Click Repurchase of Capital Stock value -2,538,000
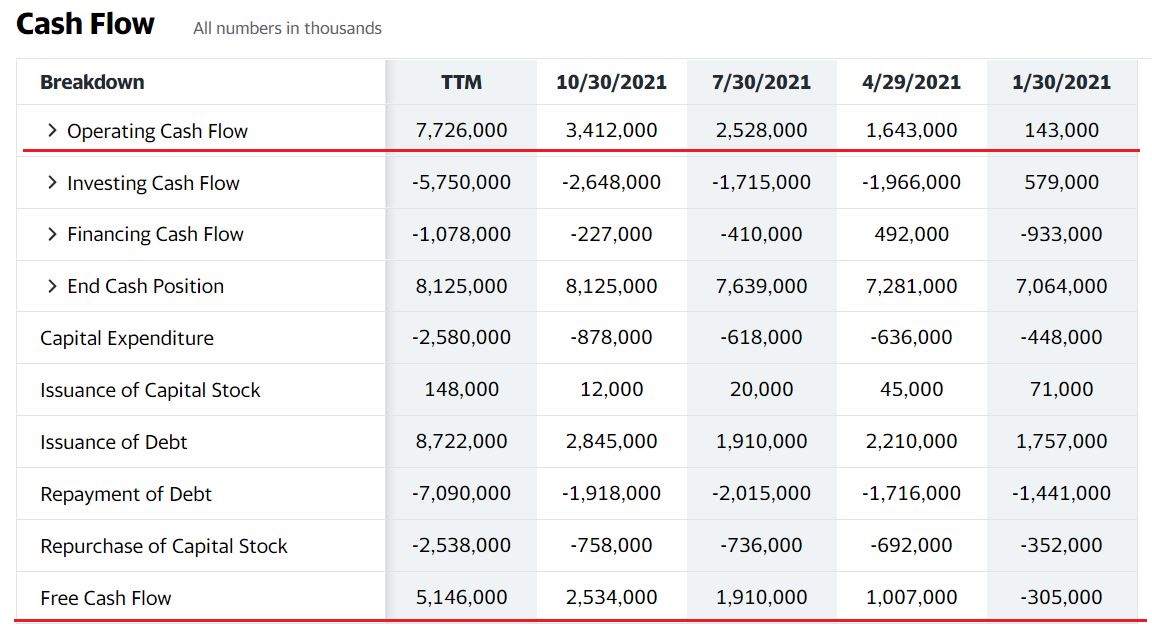Image resolution: width=1152 pixels, height=628 pixels. point(461,546)
